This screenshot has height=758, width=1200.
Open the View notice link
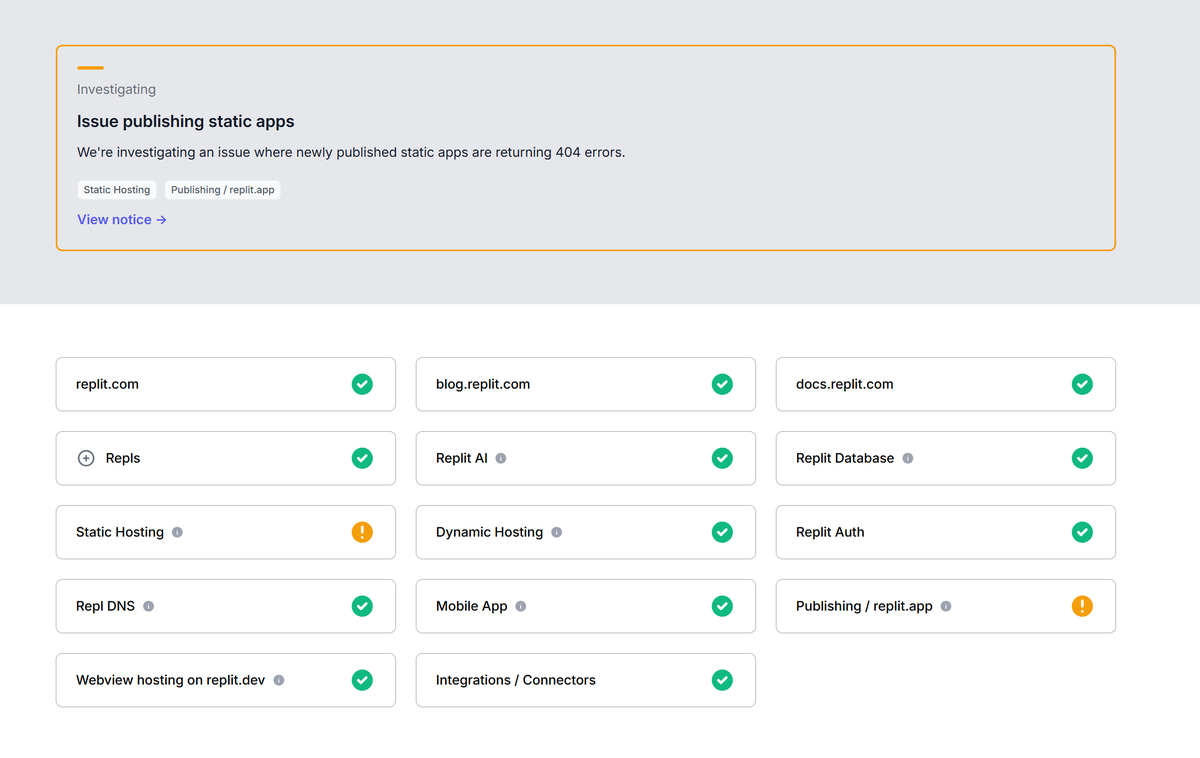[x=122, y=220]
